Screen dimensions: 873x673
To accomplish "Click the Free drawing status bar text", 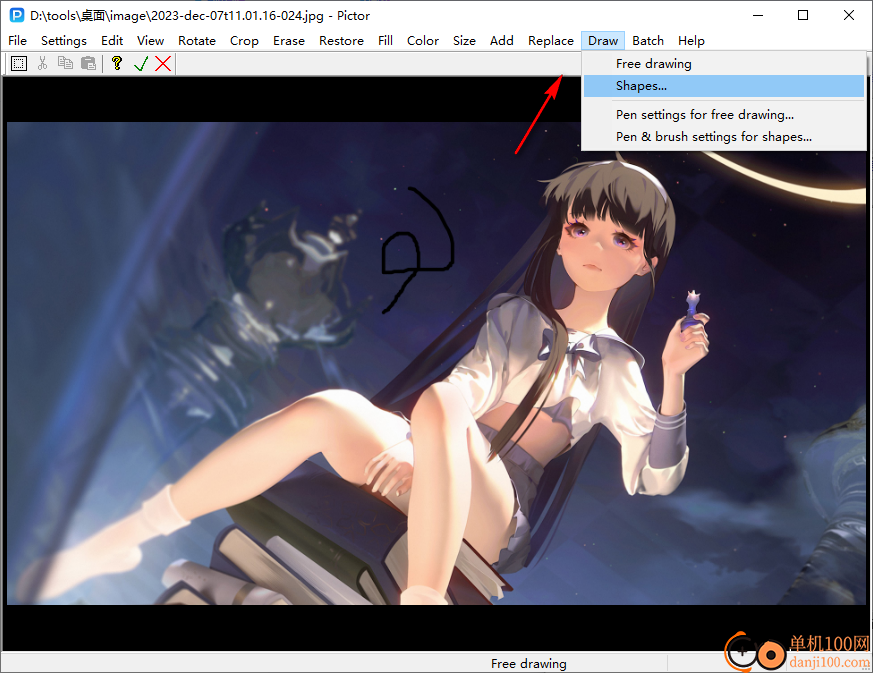I will click(528, 664).
